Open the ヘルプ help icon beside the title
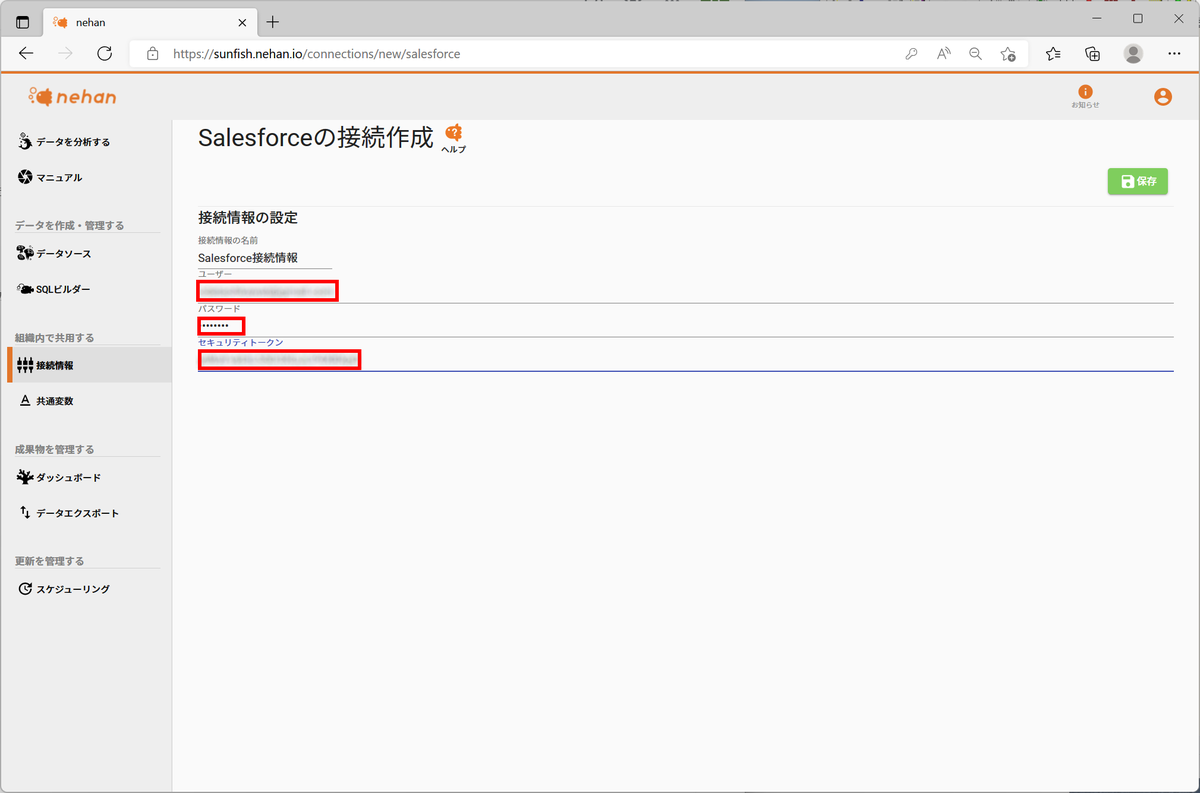The width and height of the screenshot is (1200, 793). [454, 138]
